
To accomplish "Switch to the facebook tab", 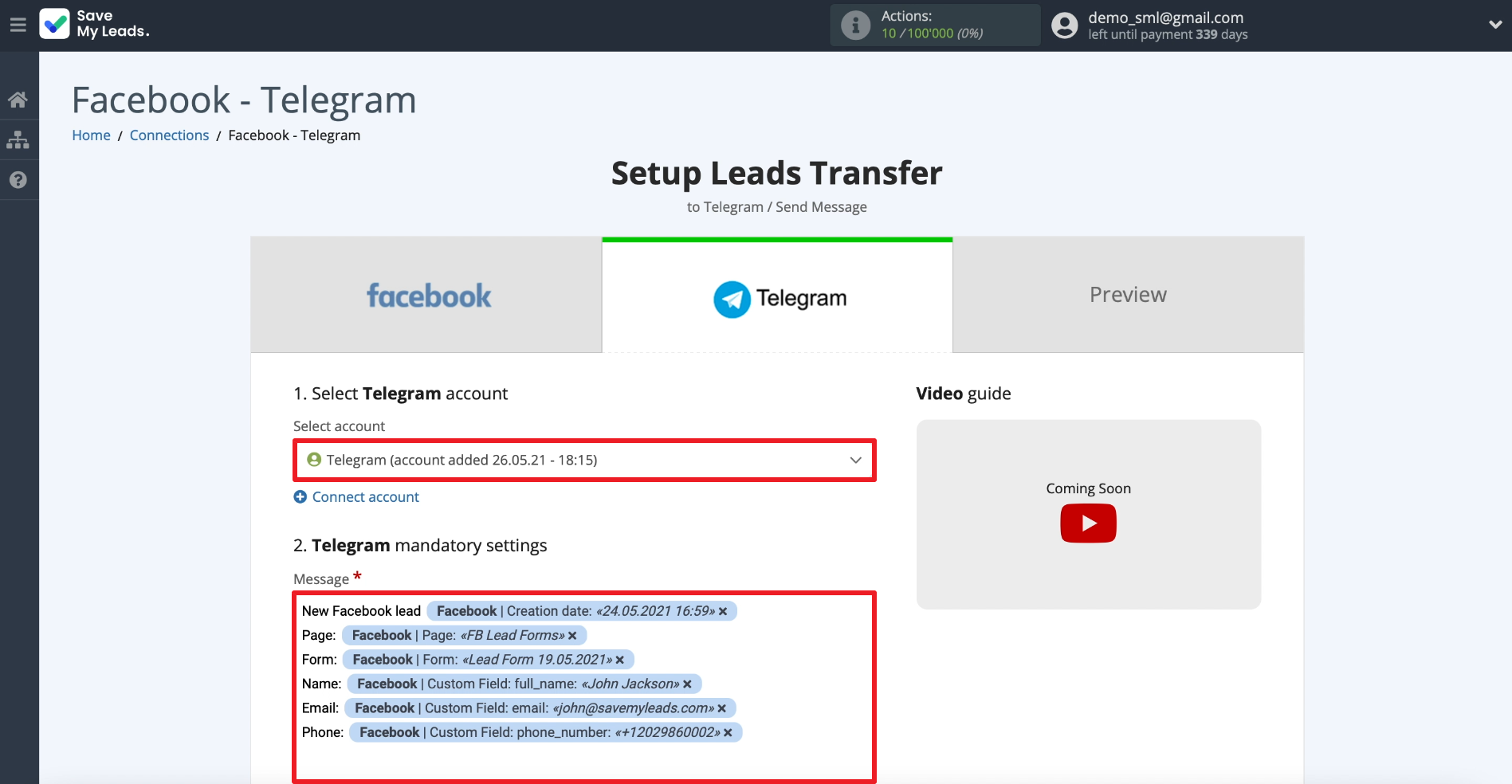I will (426, 295).
